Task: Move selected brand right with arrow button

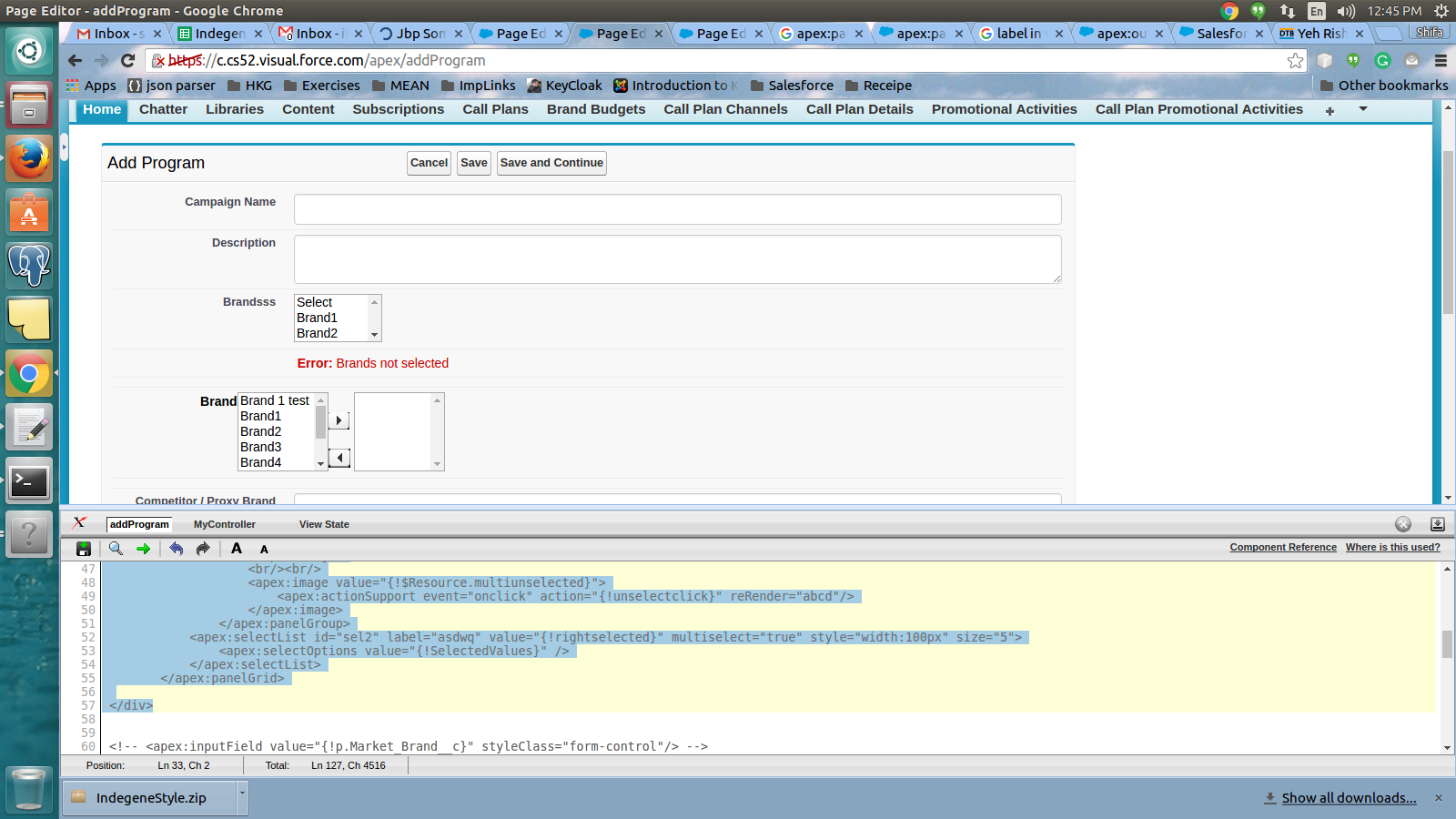Action: point(339,420)
